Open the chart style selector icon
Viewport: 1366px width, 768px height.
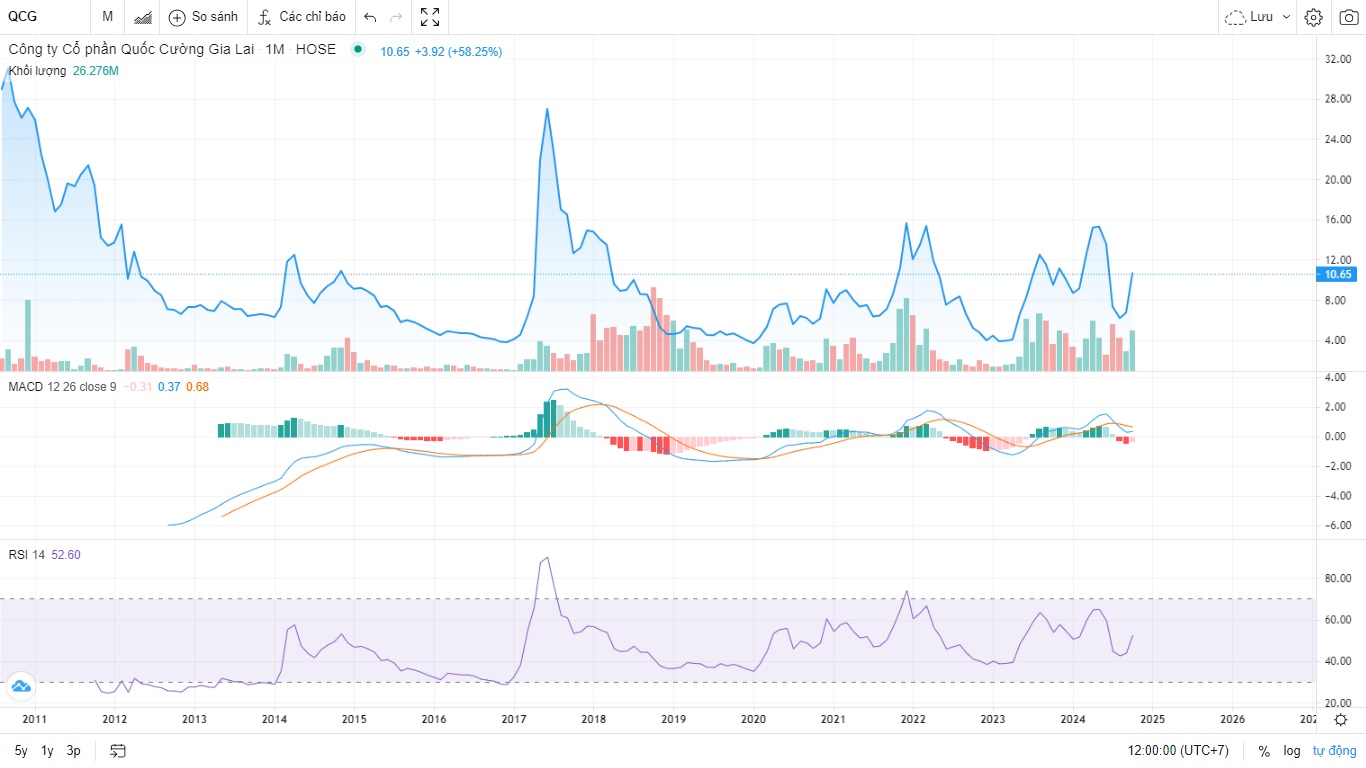143,17
